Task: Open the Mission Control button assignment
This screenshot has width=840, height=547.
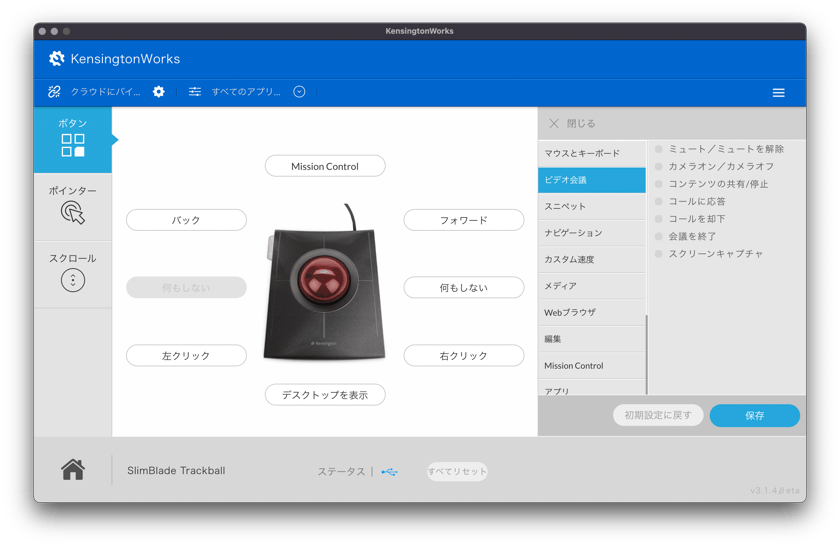Action: (325, 166)
